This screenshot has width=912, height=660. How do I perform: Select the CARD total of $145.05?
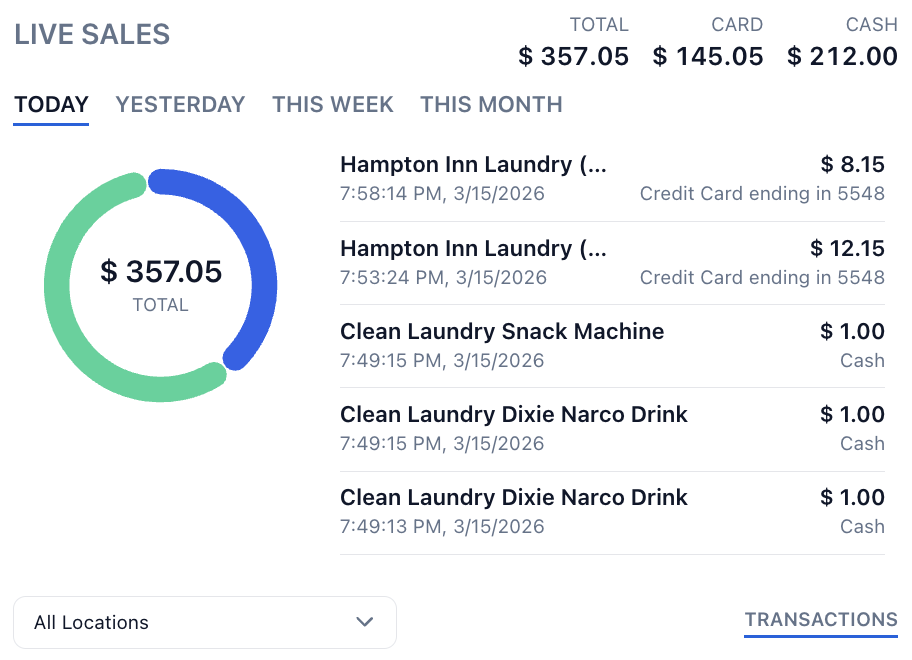pos(708,56)
